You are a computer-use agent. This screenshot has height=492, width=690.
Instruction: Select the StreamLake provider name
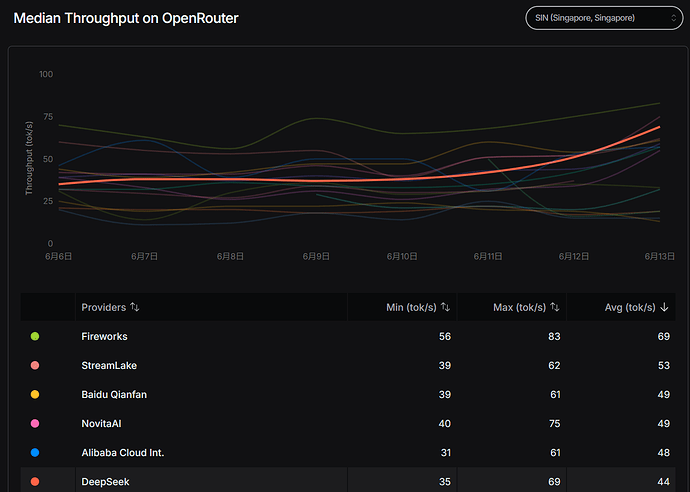[109, 365]
